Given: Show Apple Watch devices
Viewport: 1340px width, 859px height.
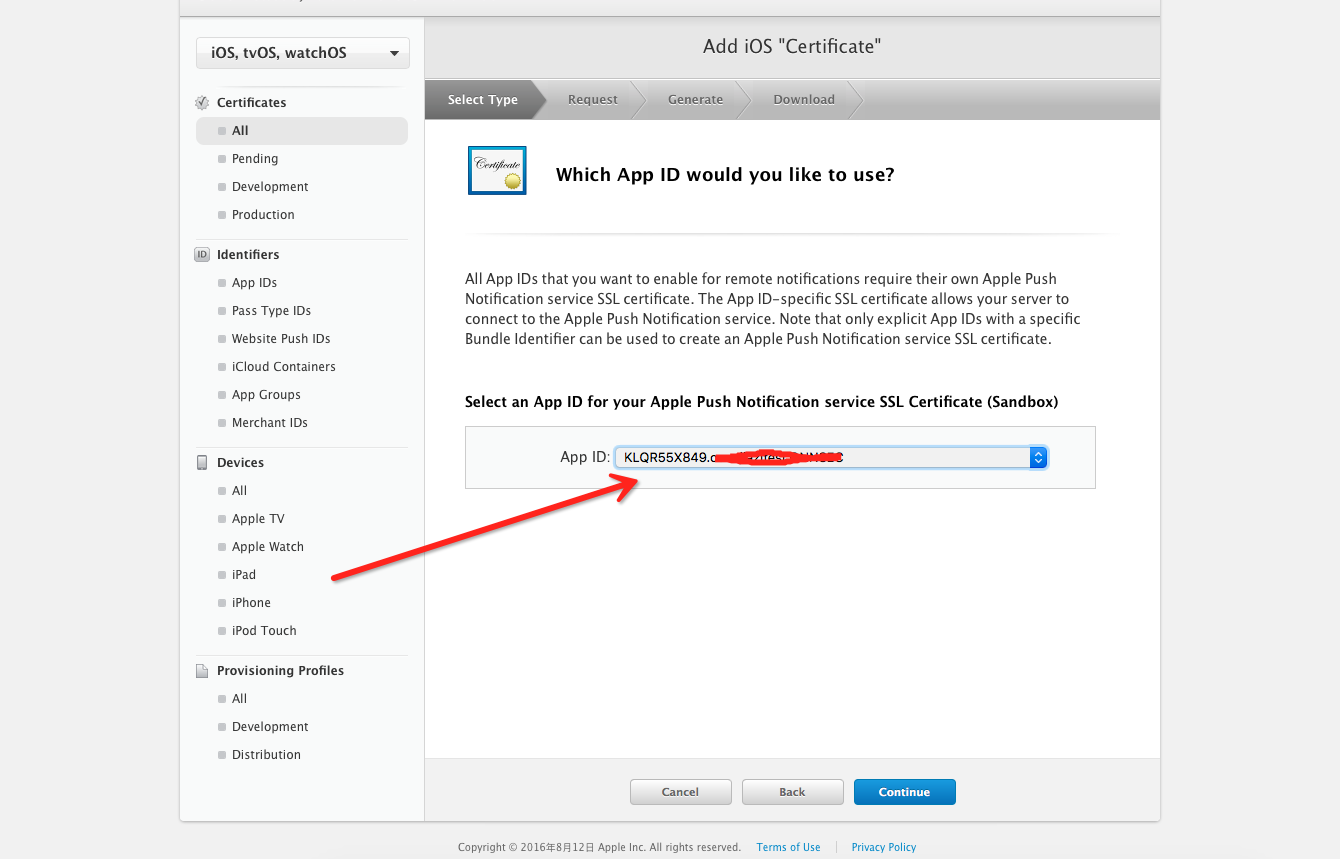Looking at the screenshot, I should pos(268,547).
